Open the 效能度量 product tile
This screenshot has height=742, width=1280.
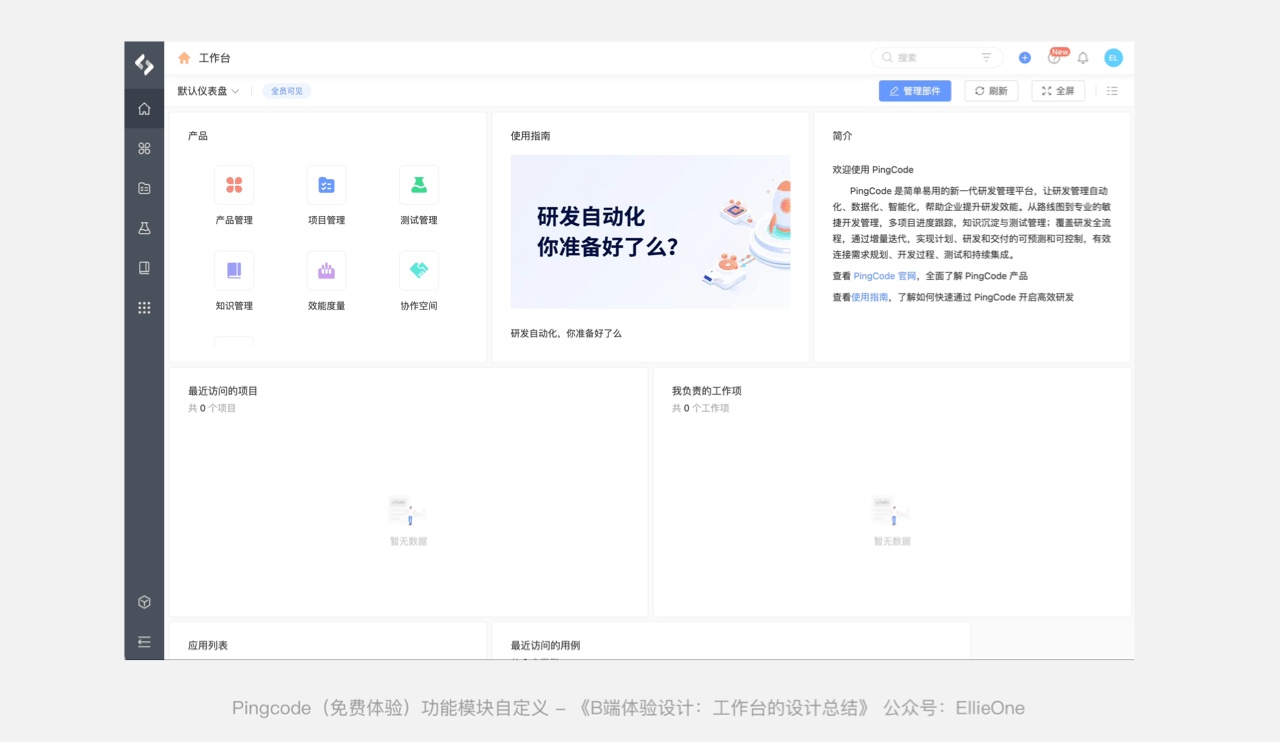pyautogui.click(x=326, y=281)
